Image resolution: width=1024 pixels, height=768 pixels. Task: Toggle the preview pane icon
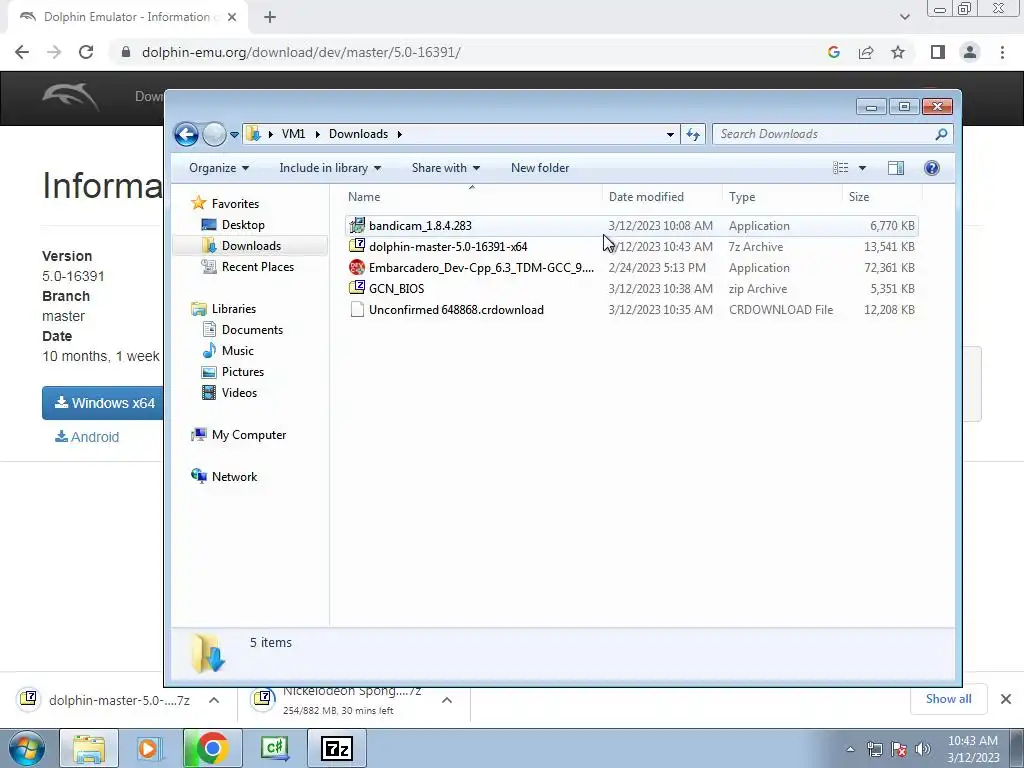896,168
